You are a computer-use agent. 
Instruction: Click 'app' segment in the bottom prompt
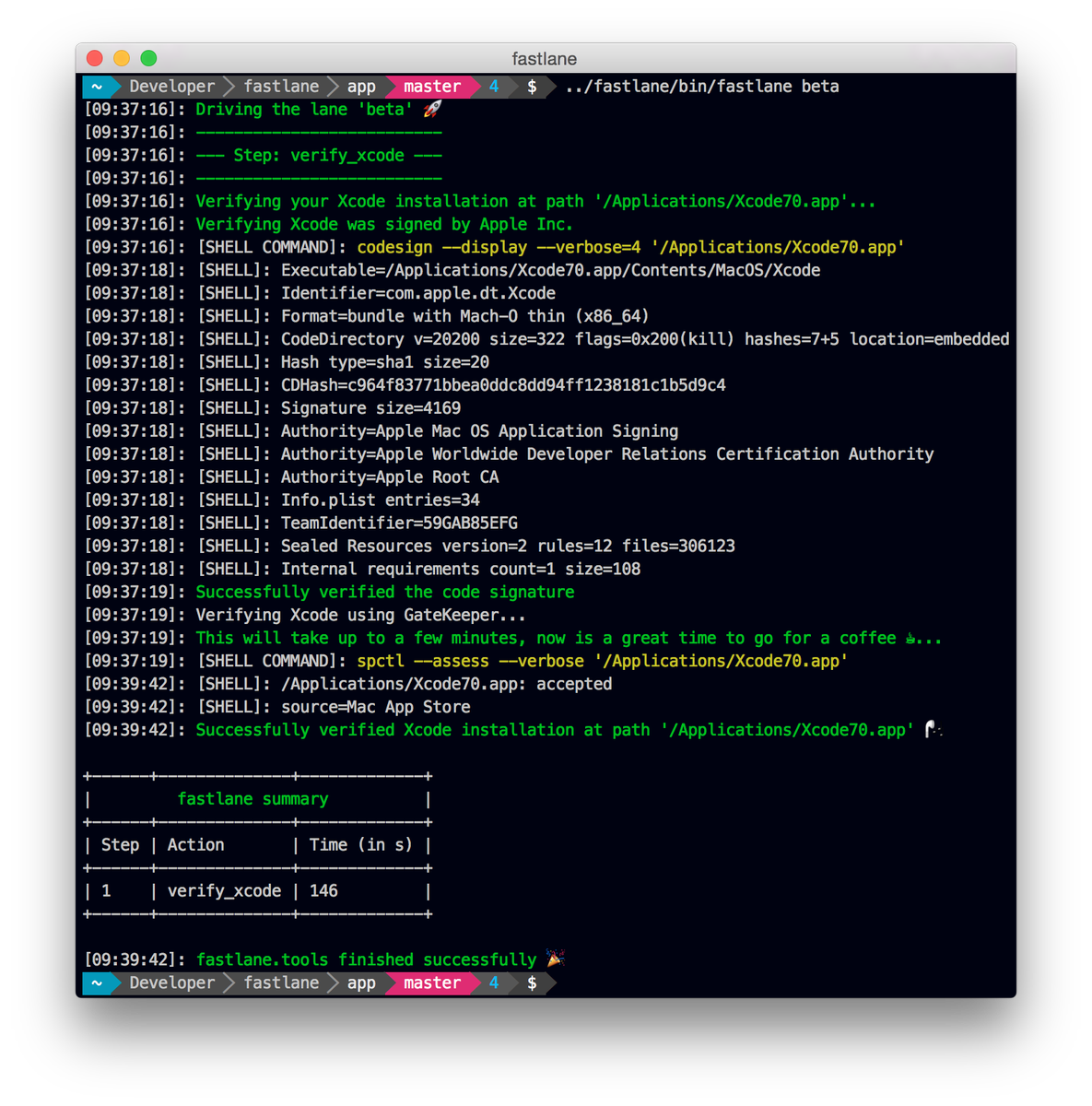(x=361, y=982)
